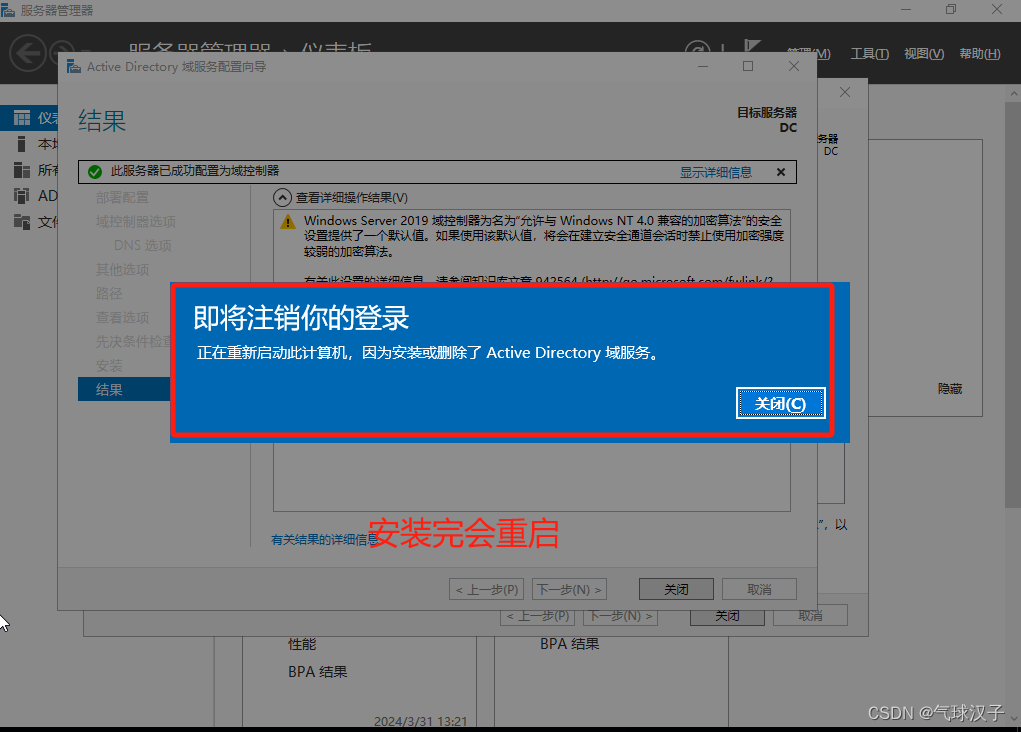Select the dashboard icon in sidebar

(x=22, y=118)
